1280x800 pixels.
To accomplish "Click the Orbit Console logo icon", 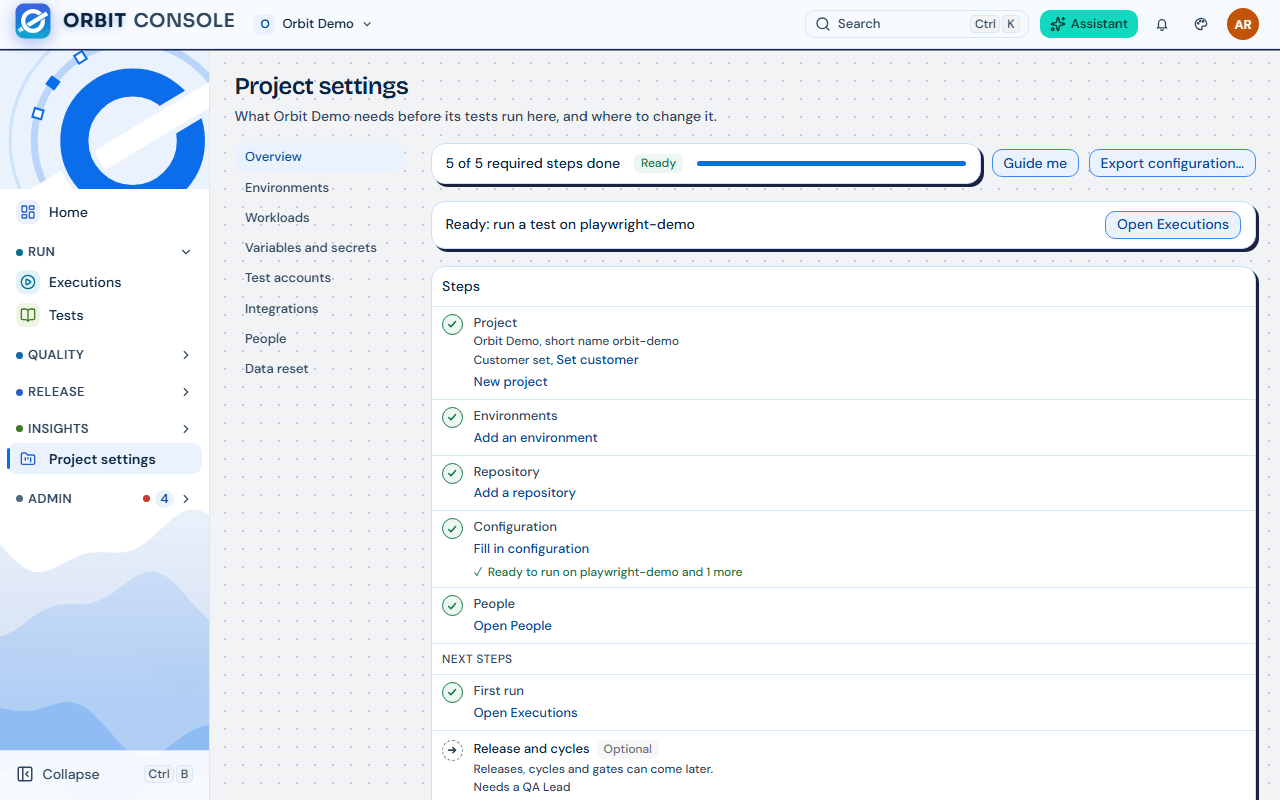I will pos(33,22).
